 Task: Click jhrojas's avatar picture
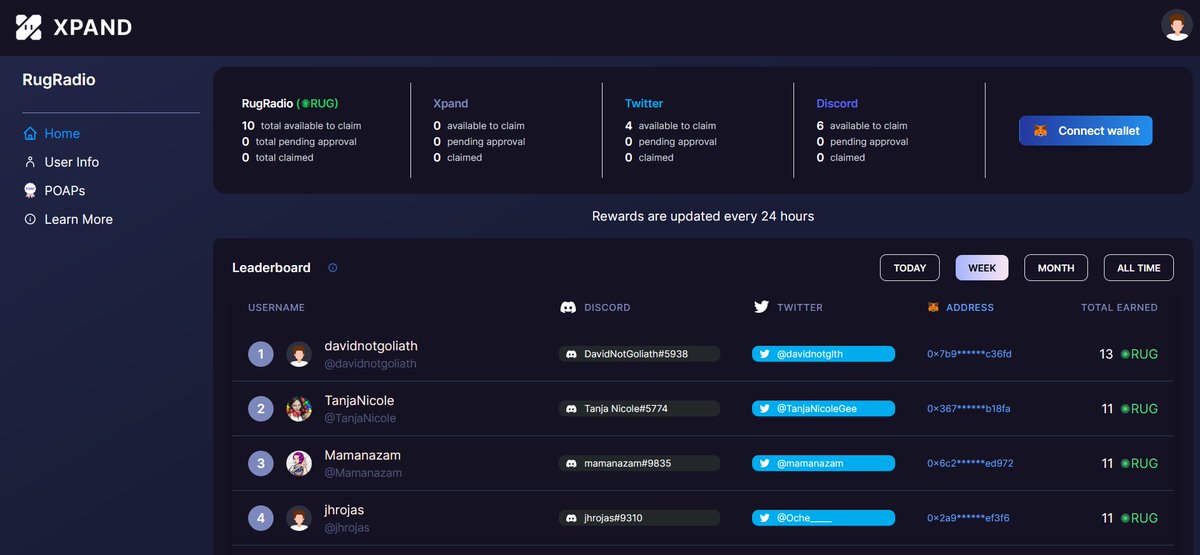pyautogui.click(x=299, y=518)
